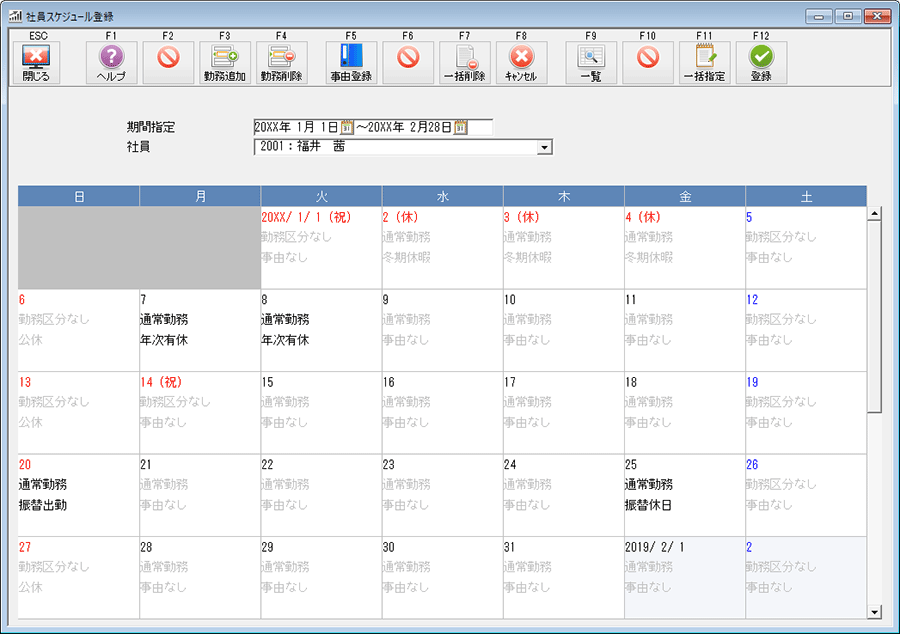Image resolution: width=900 pixels, height=634 pixels.
Task: Select the Saturday 26 cell
Action: pos(806,496)
